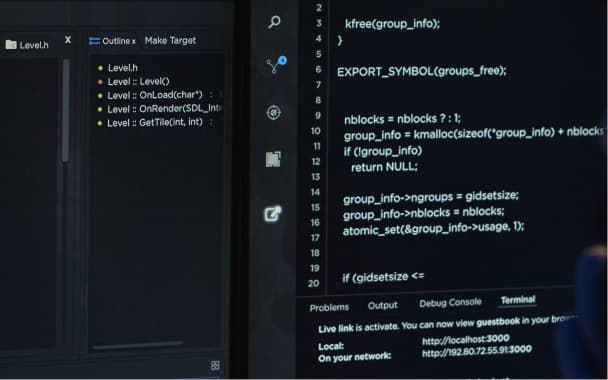Switch to the Make Target tab
608x380 pixels.
pyautogui.click(x=170, y=40)
